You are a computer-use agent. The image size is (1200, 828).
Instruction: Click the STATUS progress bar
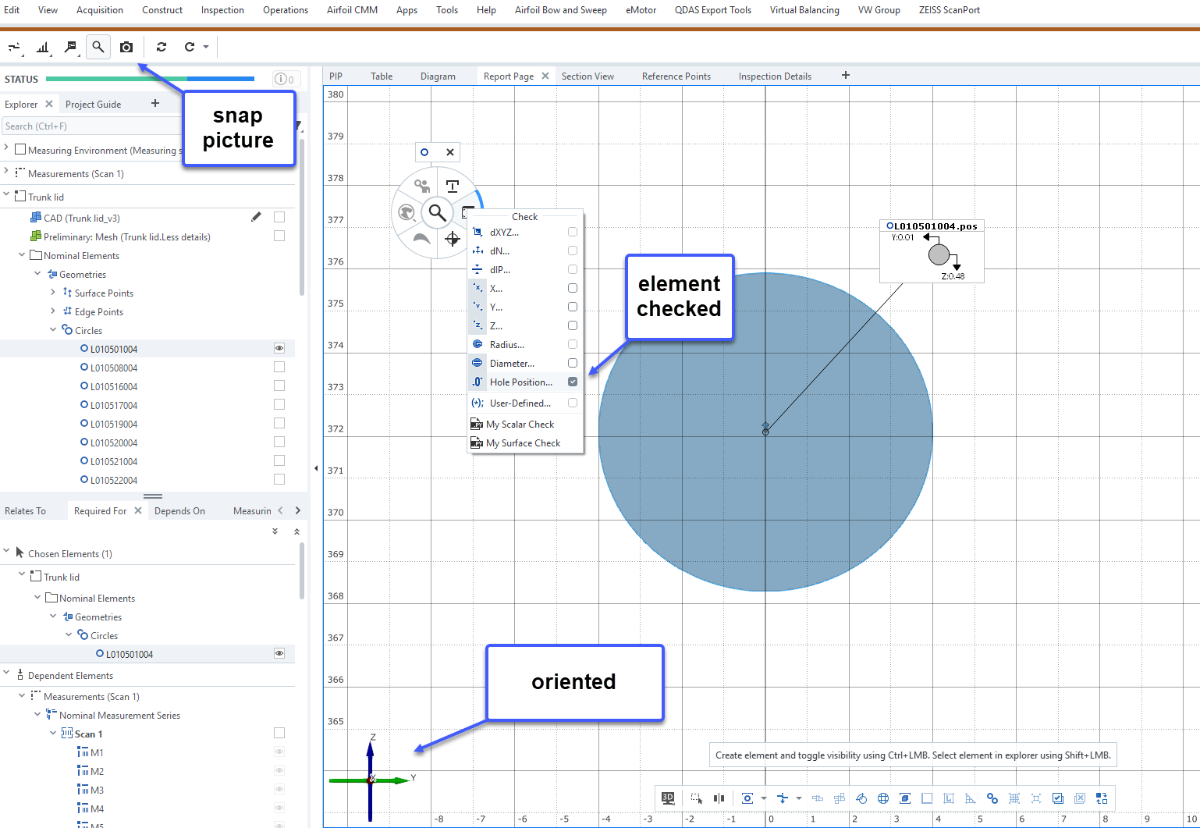(x=150, y=79)
